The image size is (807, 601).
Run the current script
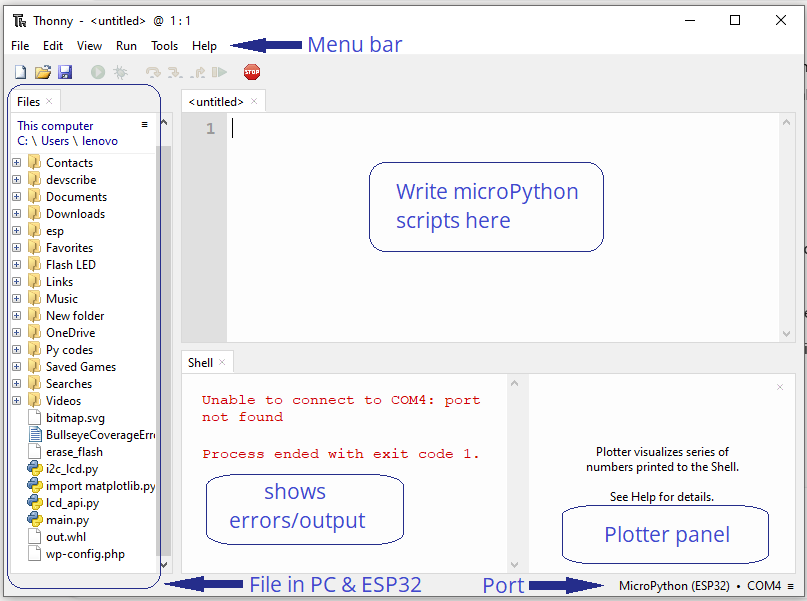tap(96, 71)
